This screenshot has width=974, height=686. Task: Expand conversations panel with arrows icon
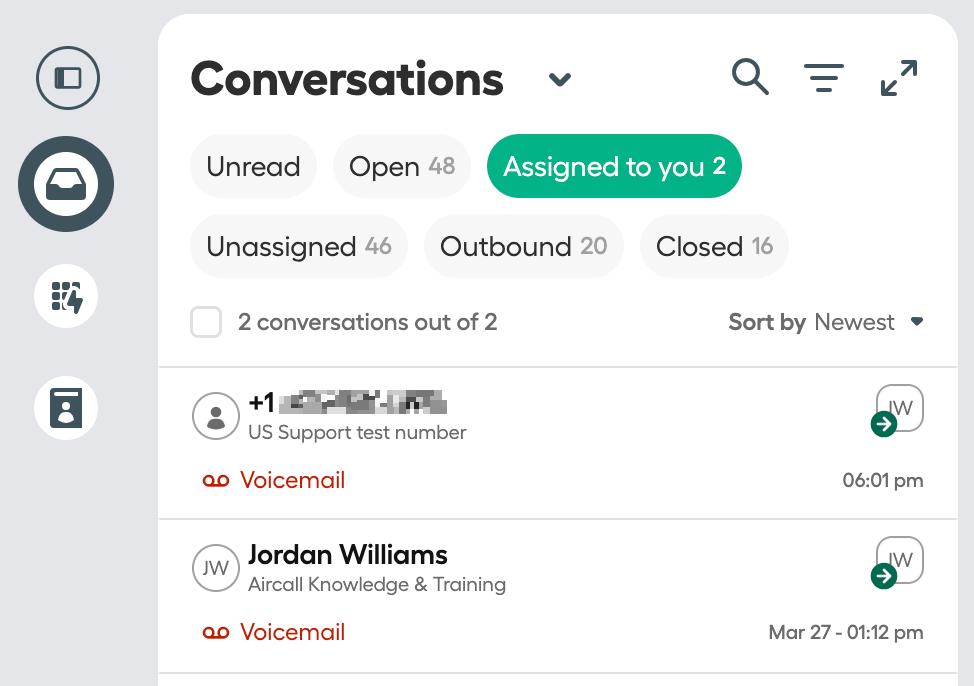[899, 78]
